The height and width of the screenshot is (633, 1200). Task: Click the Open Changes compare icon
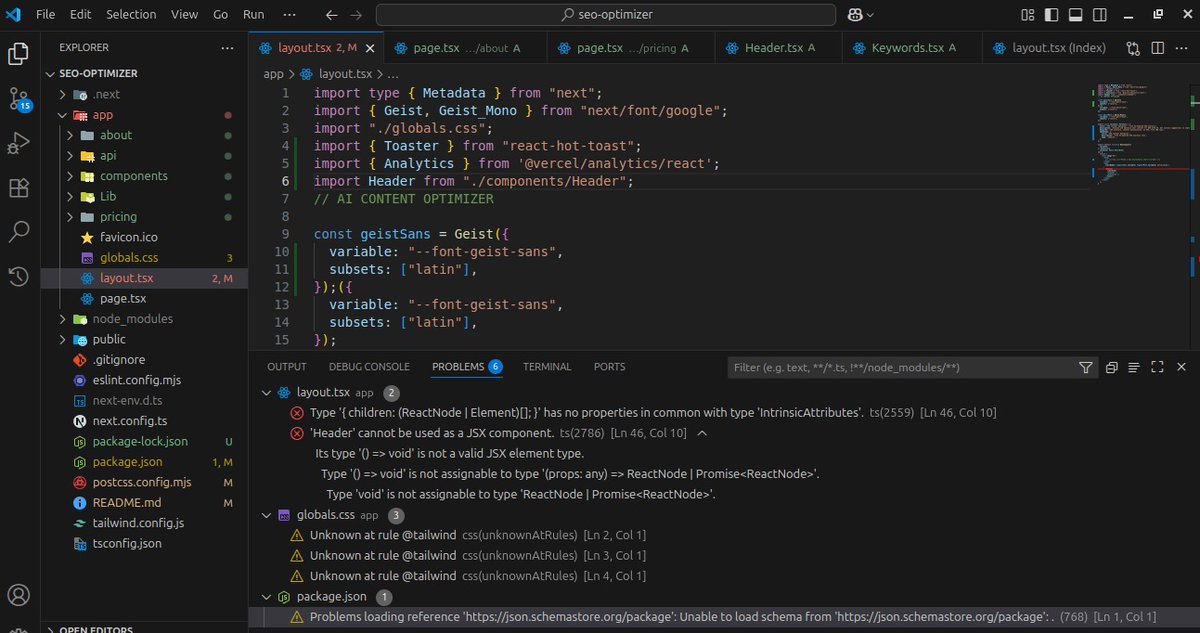pyautogui.click(x=1133, y=48)
